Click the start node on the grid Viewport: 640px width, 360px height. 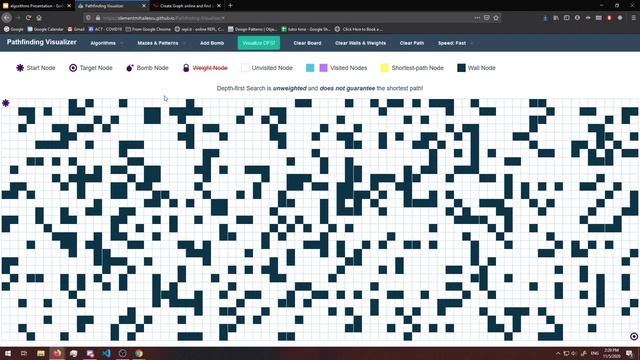(x=5, y=103)
